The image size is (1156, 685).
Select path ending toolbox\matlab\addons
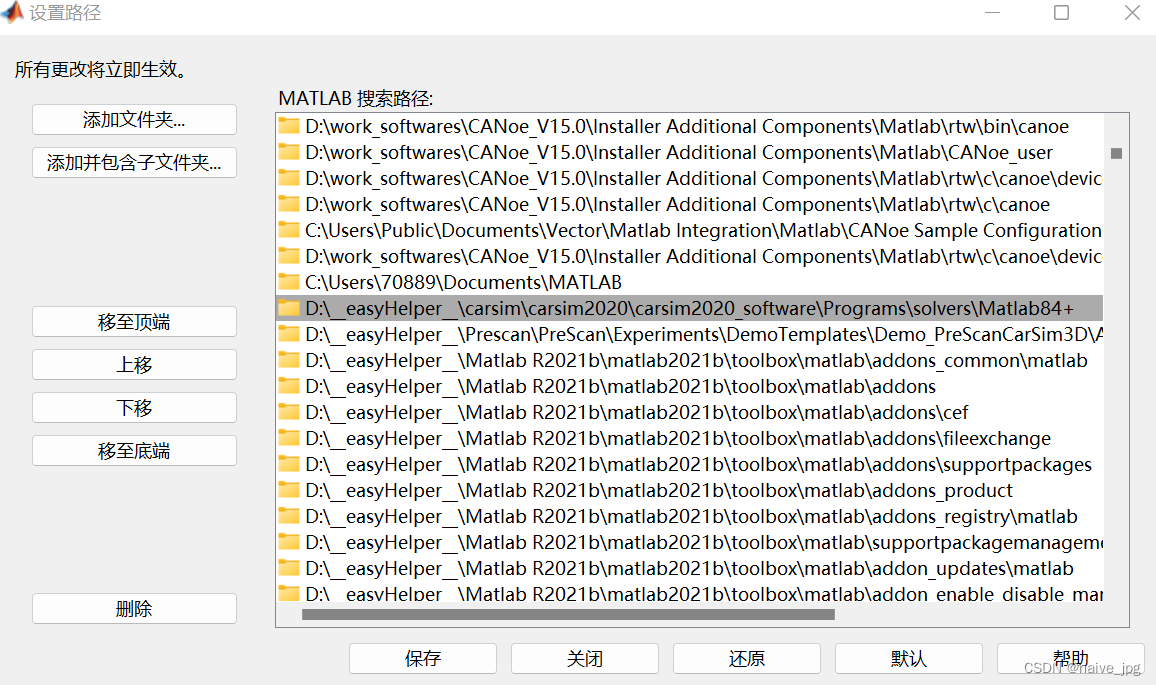point(689,386)
